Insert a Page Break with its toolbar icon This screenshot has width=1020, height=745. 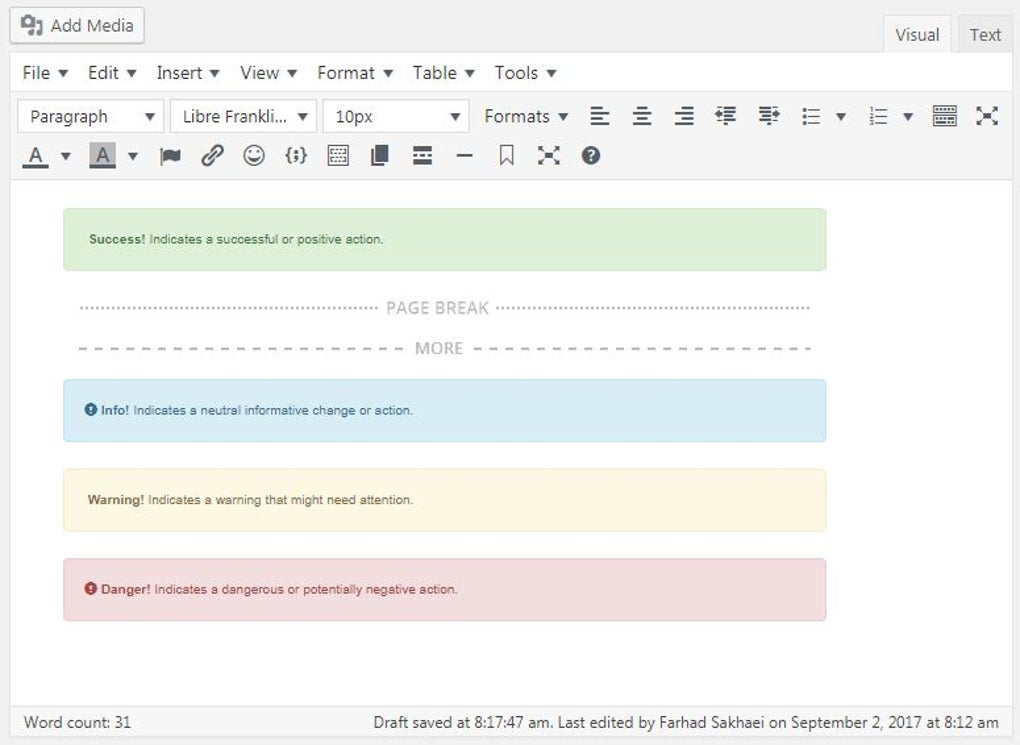(x=379, y=155)
